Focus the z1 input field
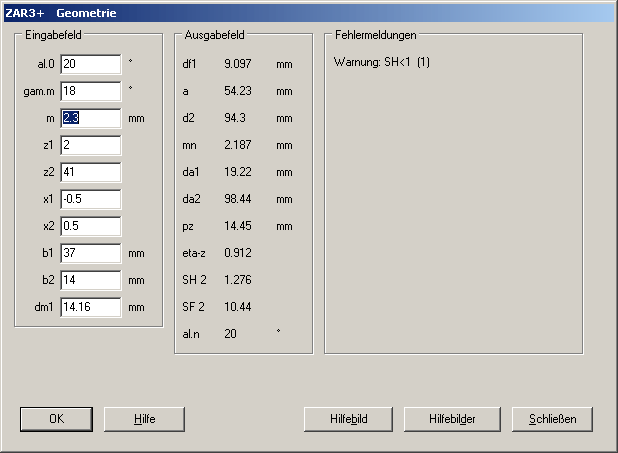The image size is (618, 453). coord(90,145)
